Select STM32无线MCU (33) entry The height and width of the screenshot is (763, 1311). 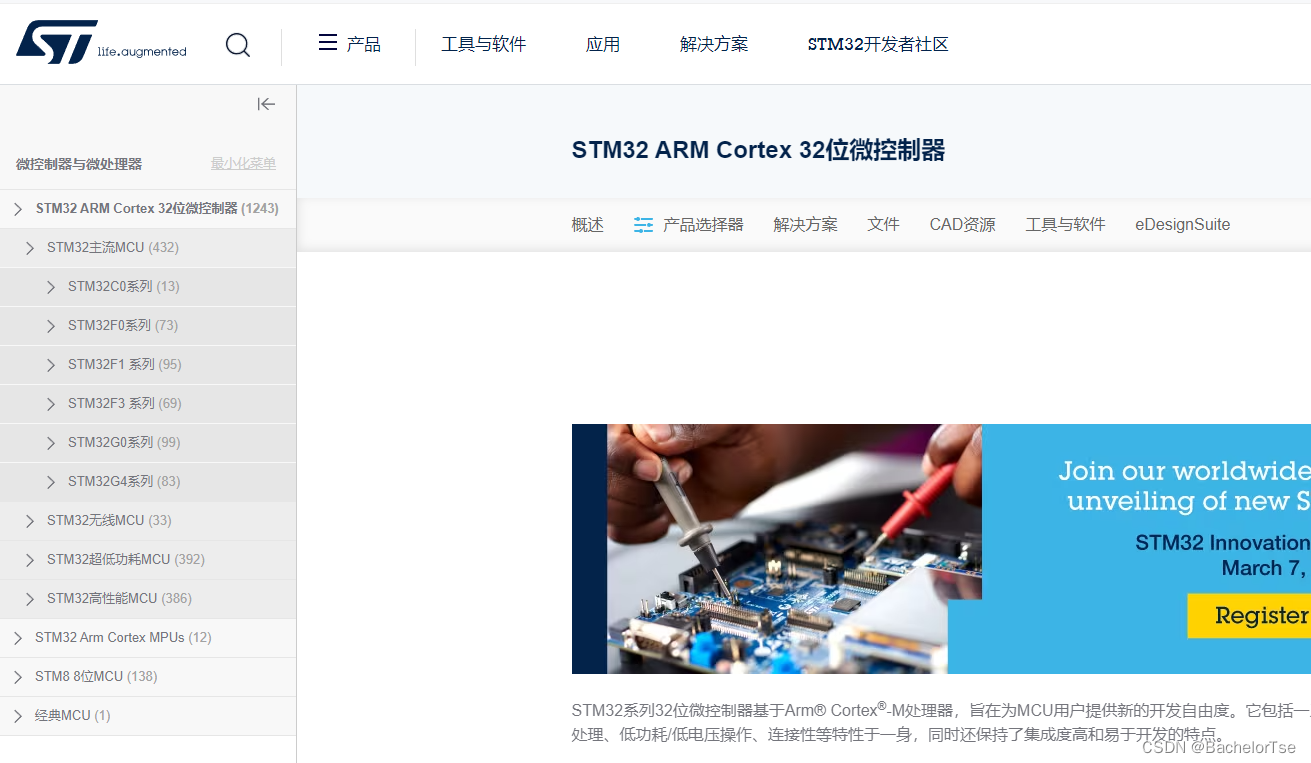click(109, 520)
